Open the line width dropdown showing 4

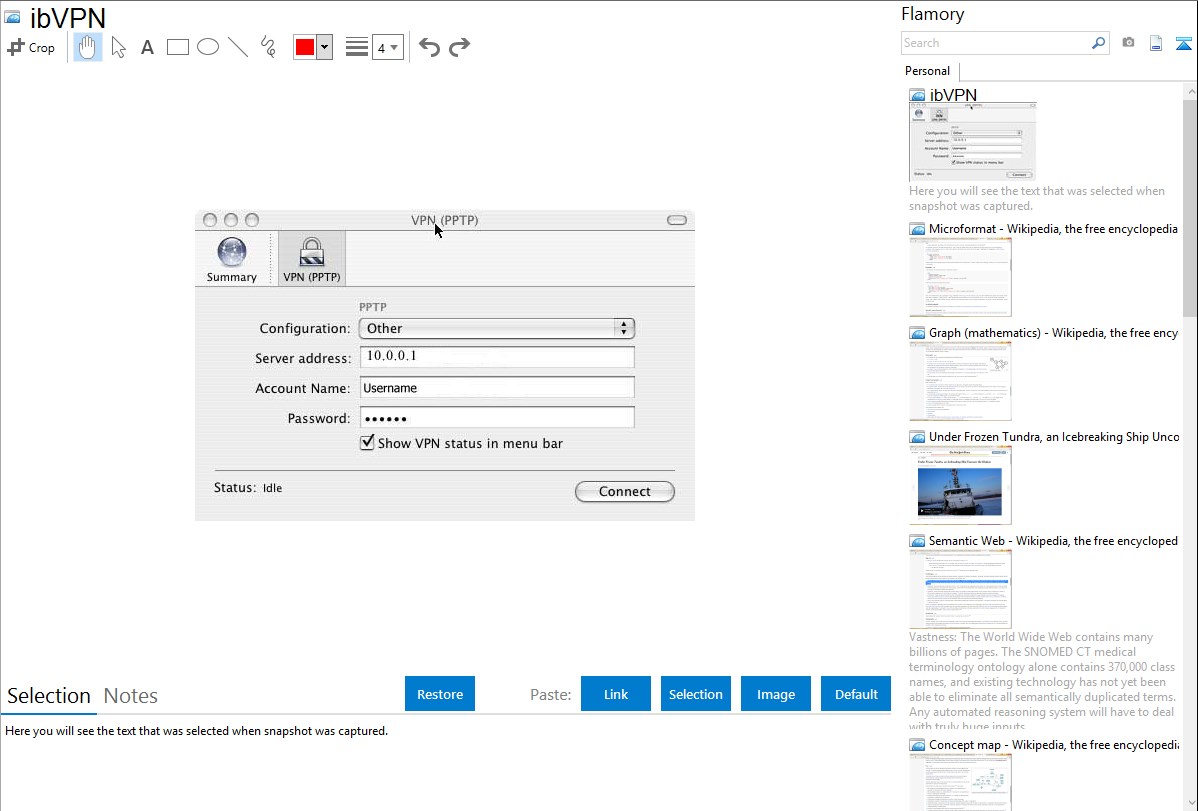pos(387,47)
